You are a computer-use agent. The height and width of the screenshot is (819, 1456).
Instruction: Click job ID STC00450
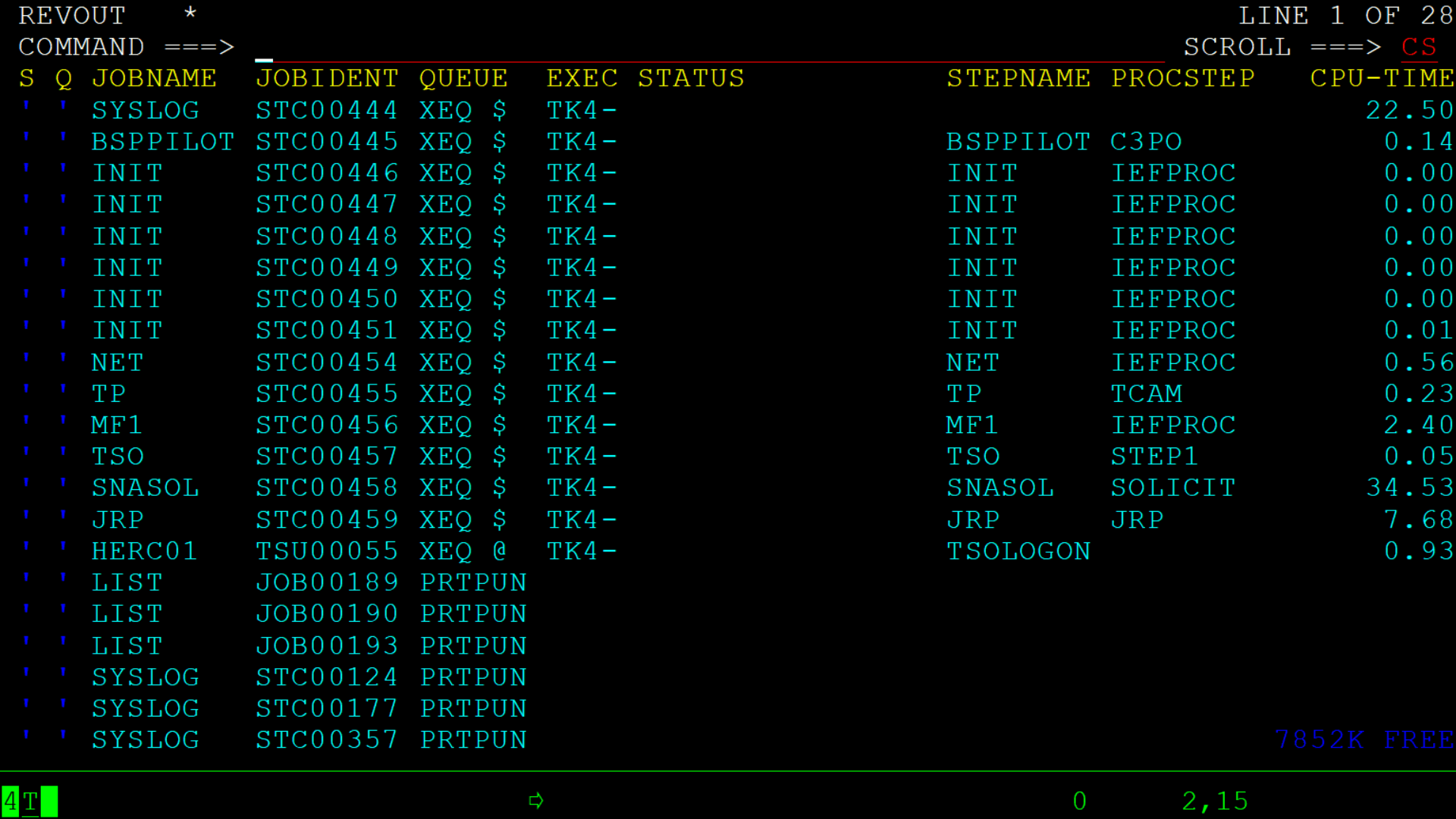click(327, 300)
